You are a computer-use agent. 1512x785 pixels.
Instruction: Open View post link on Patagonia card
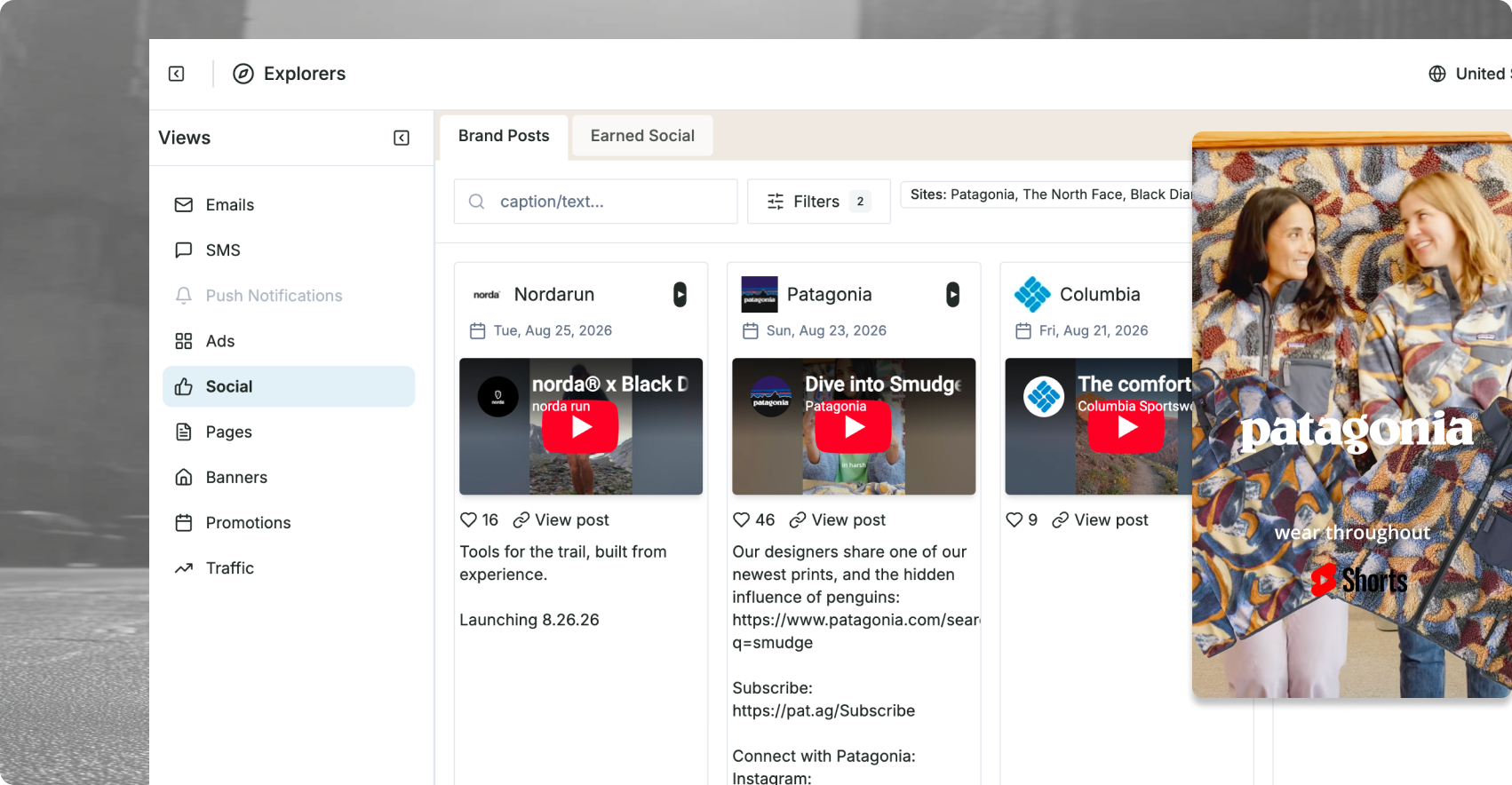coord(838,519)
